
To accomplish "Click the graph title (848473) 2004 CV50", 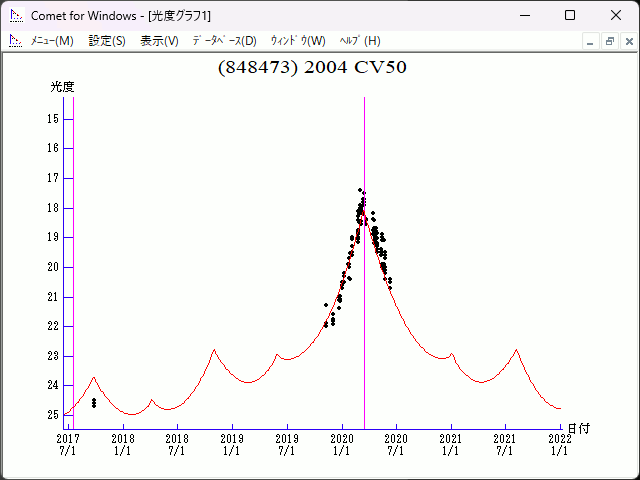I will [312, 68].
